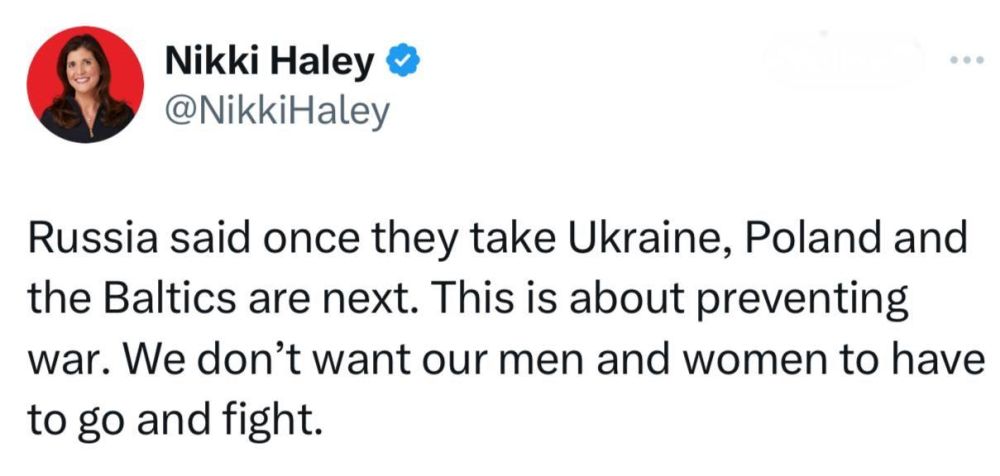
Task: Click the Nikki Haley display name
Action: tap(270, 63)
